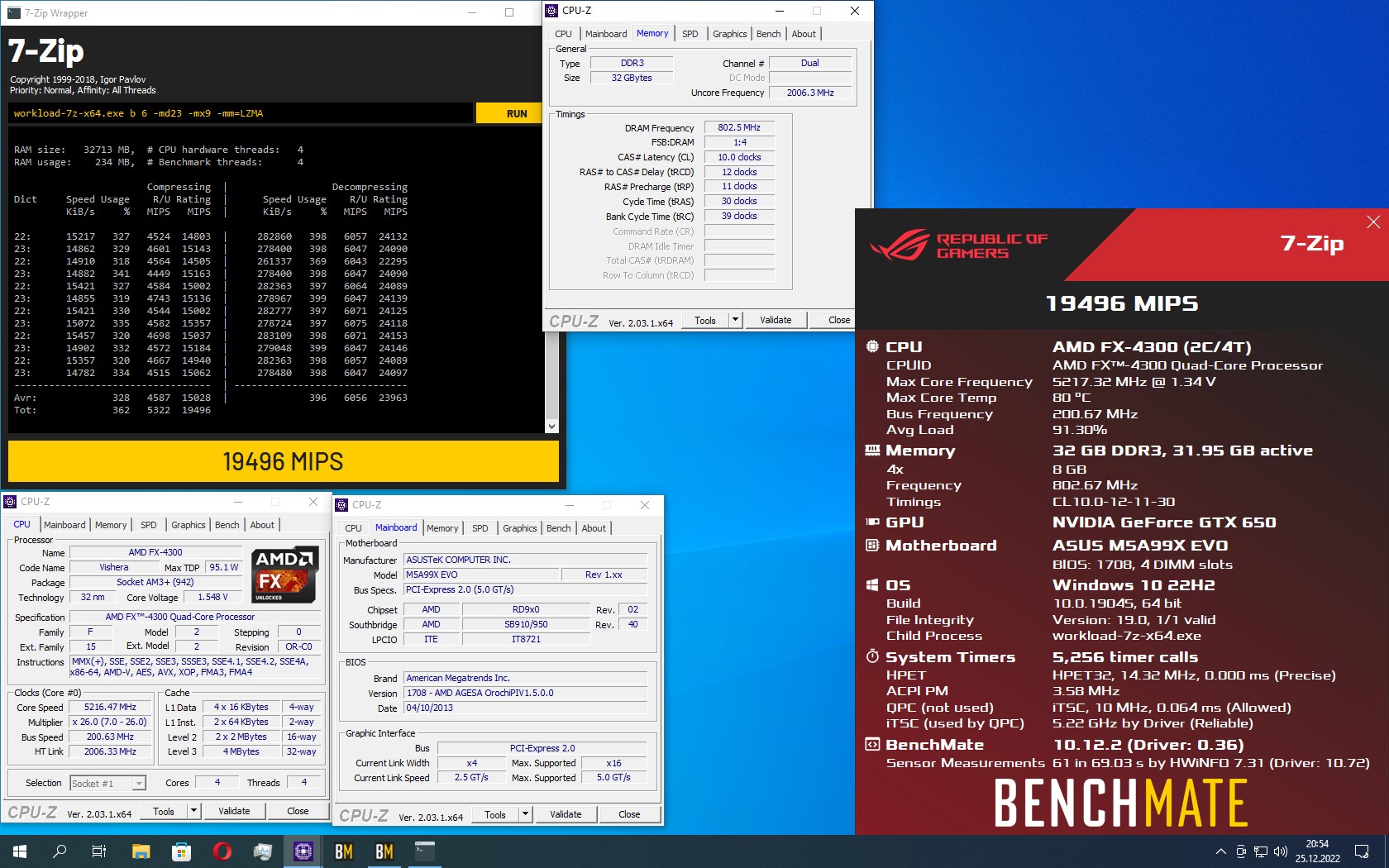The image size is (1389, 868).
Task: Expand Tools dropdown arrow in Mainboard CPU-Z window
Action: click(525, 814)
